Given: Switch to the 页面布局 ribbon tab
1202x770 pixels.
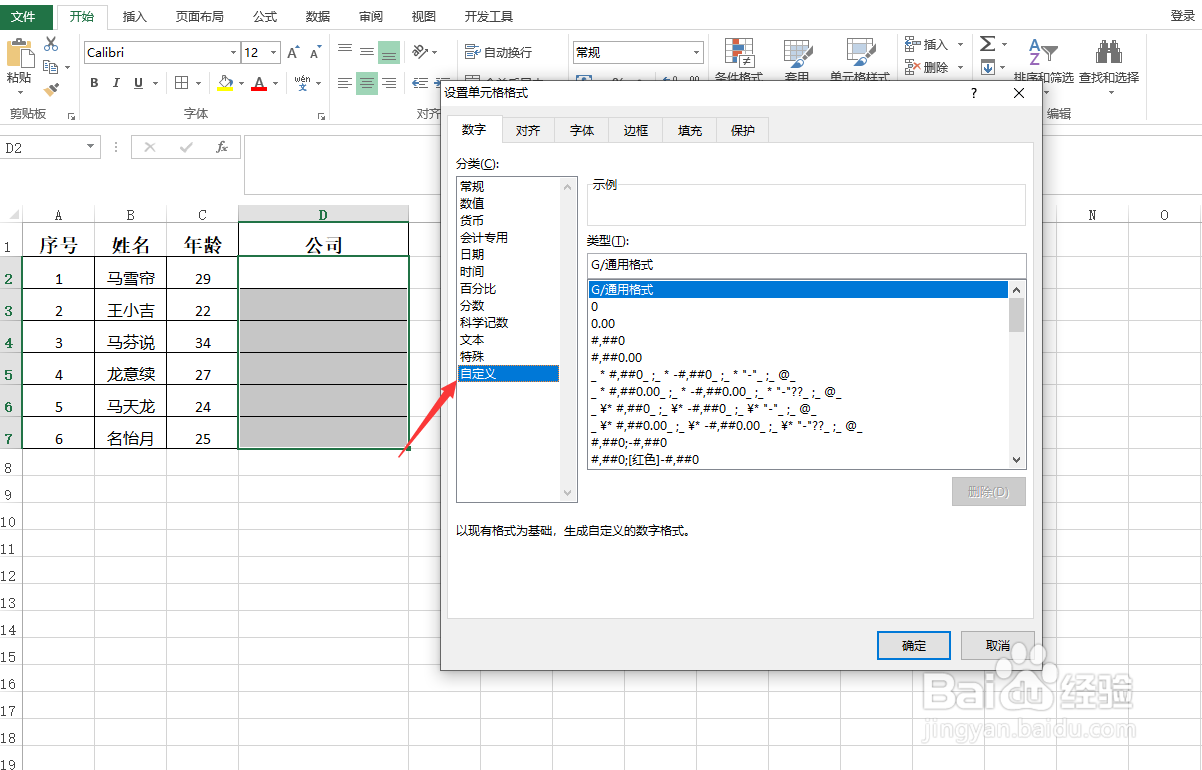Looking at the screenshot, I should click(x=199, y=16).
